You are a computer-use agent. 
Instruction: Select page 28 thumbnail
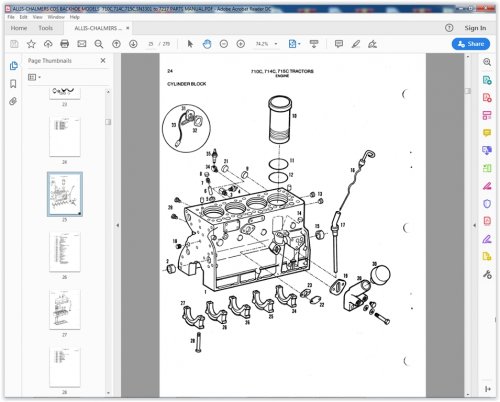tap(65, 367)
